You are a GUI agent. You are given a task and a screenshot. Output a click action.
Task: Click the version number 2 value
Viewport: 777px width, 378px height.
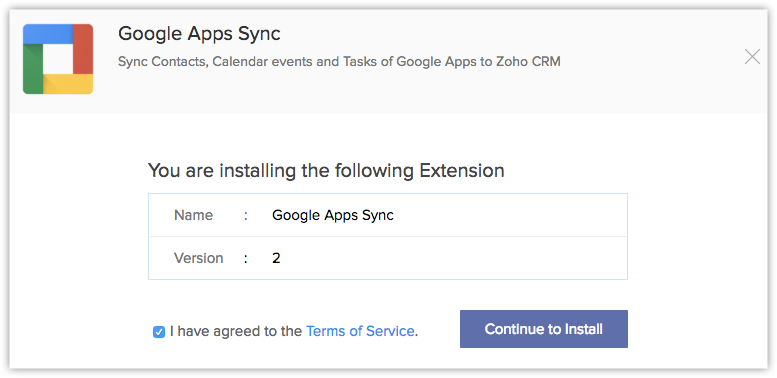point(276,258)
